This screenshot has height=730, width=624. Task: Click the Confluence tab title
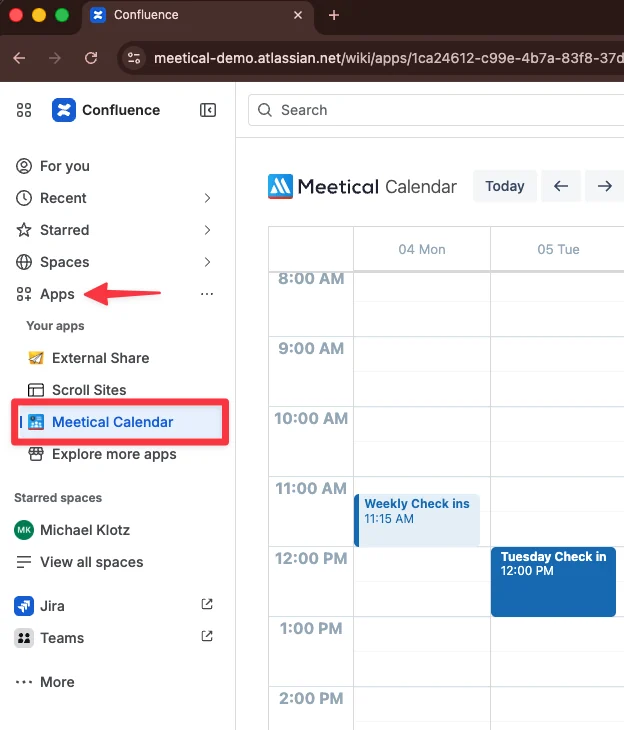click(146, 15)
